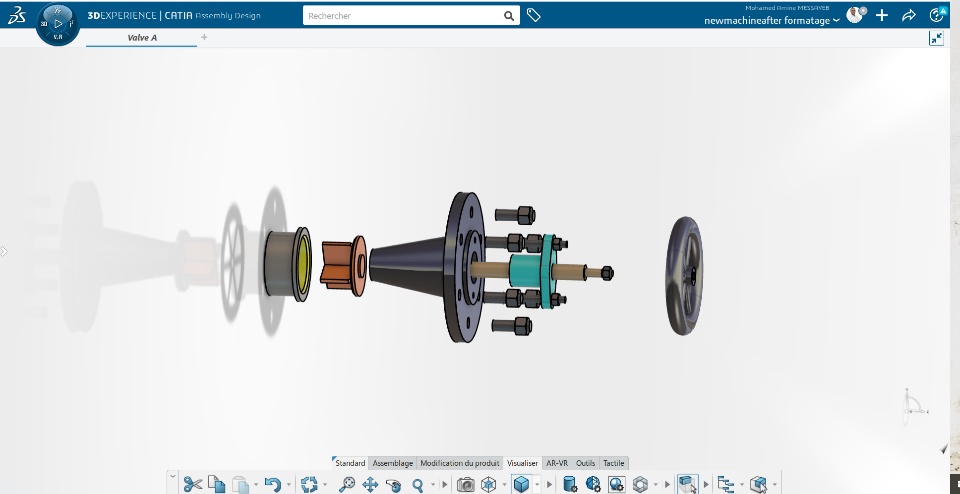The image size is (960, 494).
Task: Click the search magnifier button
Action: pyautogui.click(x=509, y=16)
